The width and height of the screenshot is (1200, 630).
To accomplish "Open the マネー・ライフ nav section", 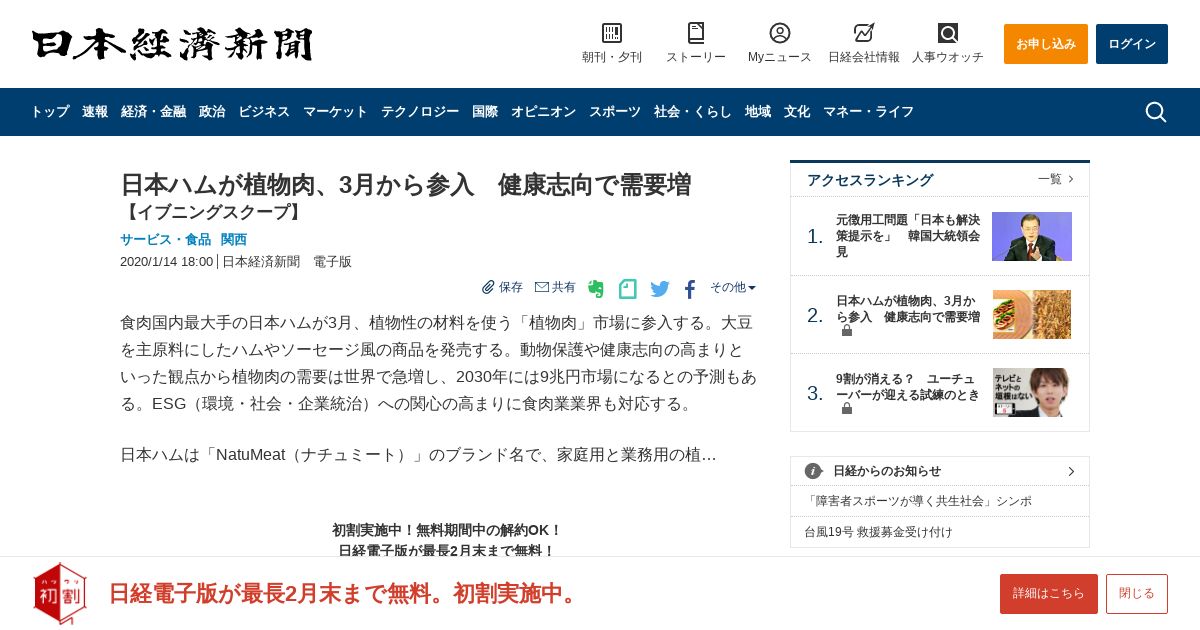I will pyautogui.click(x=868, y=112).
